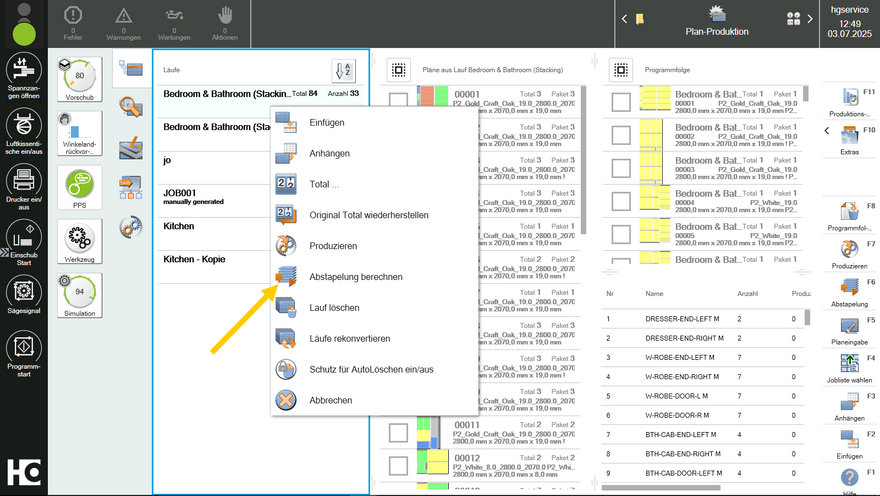Select the magnifier search tab icon
880x496 pixels.
(x=131, y=107)
